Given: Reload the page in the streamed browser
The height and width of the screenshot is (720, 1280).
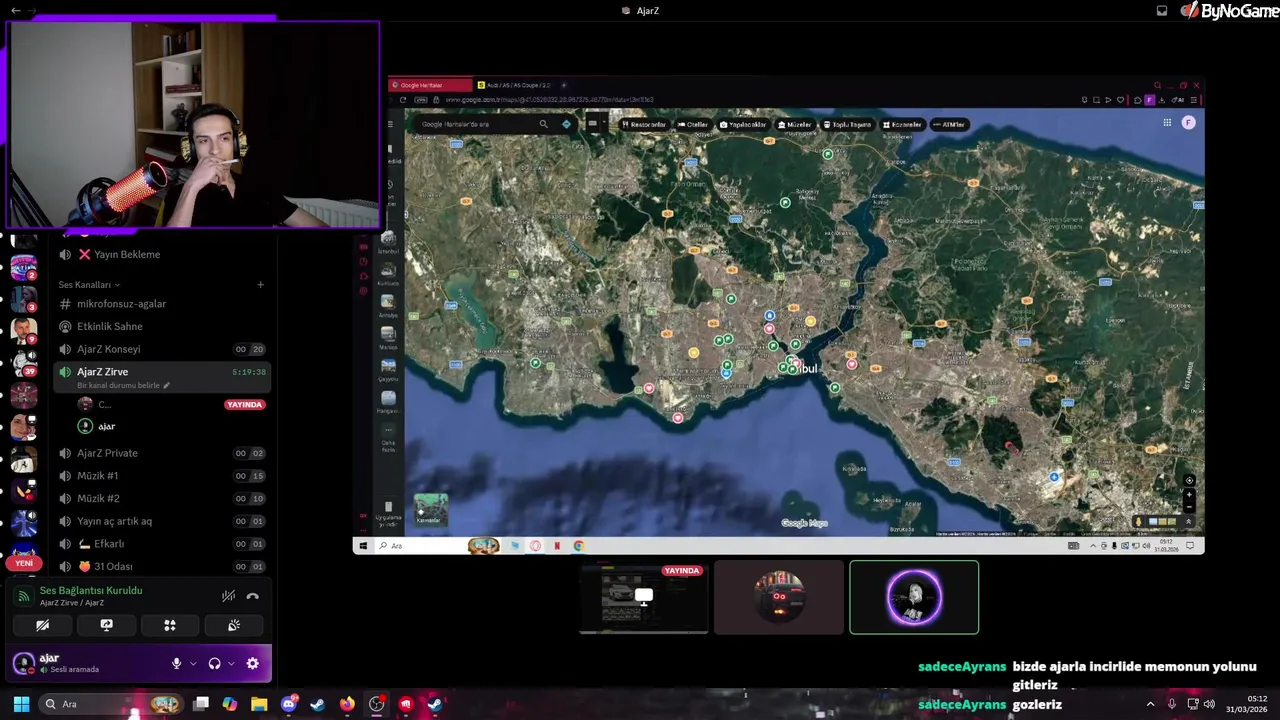Looking at the screenshot, I should [403, 100].
